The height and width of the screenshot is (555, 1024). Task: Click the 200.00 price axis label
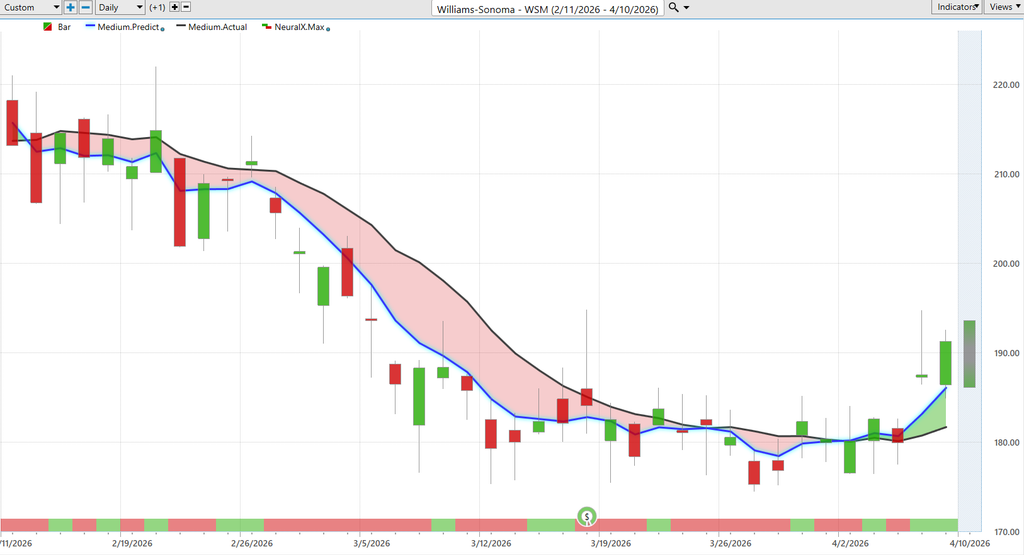1006,263
